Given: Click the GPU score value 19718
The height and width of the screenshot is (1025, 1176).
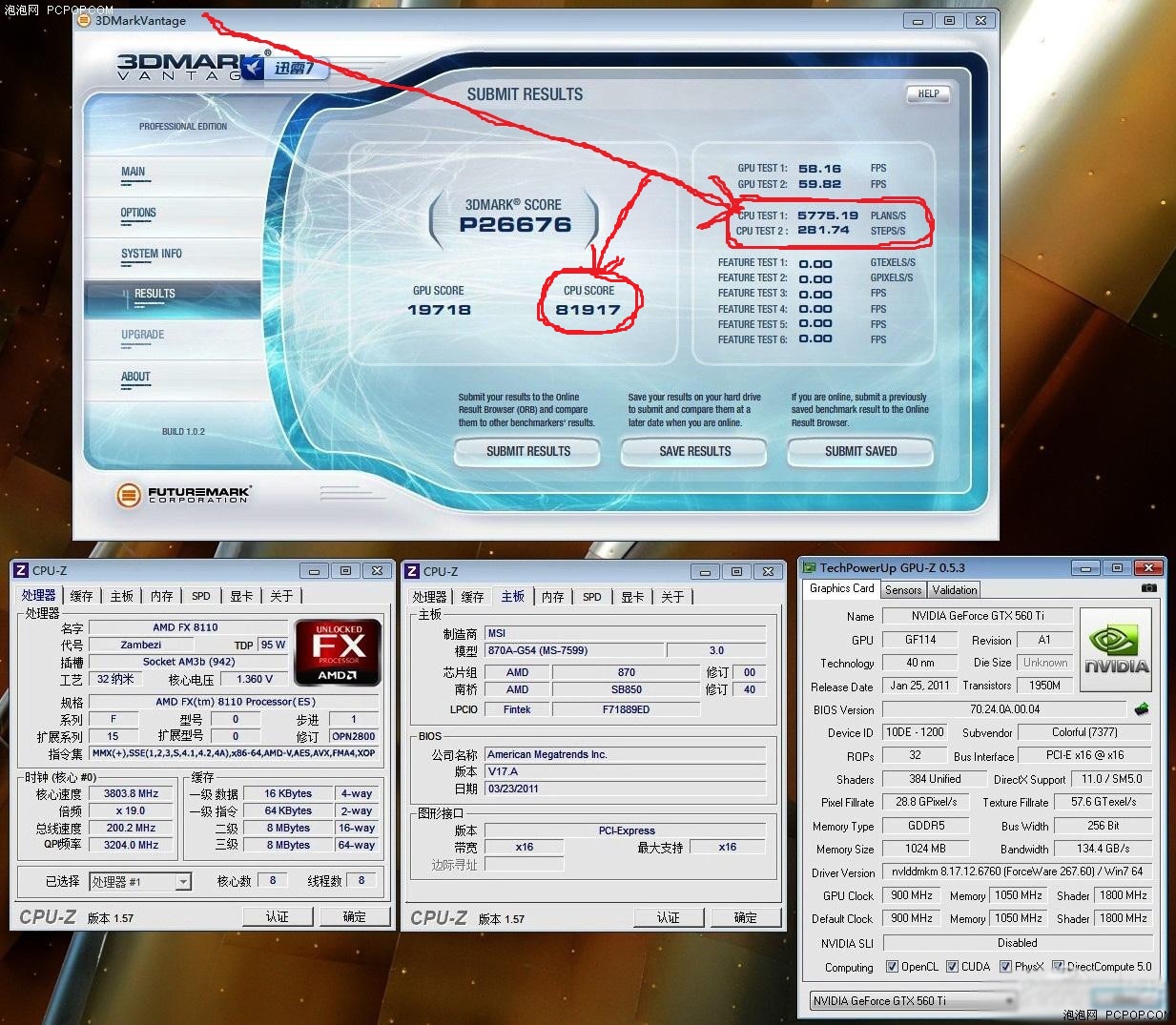Looking at the screenshot, I should click(x=439, y=310).
